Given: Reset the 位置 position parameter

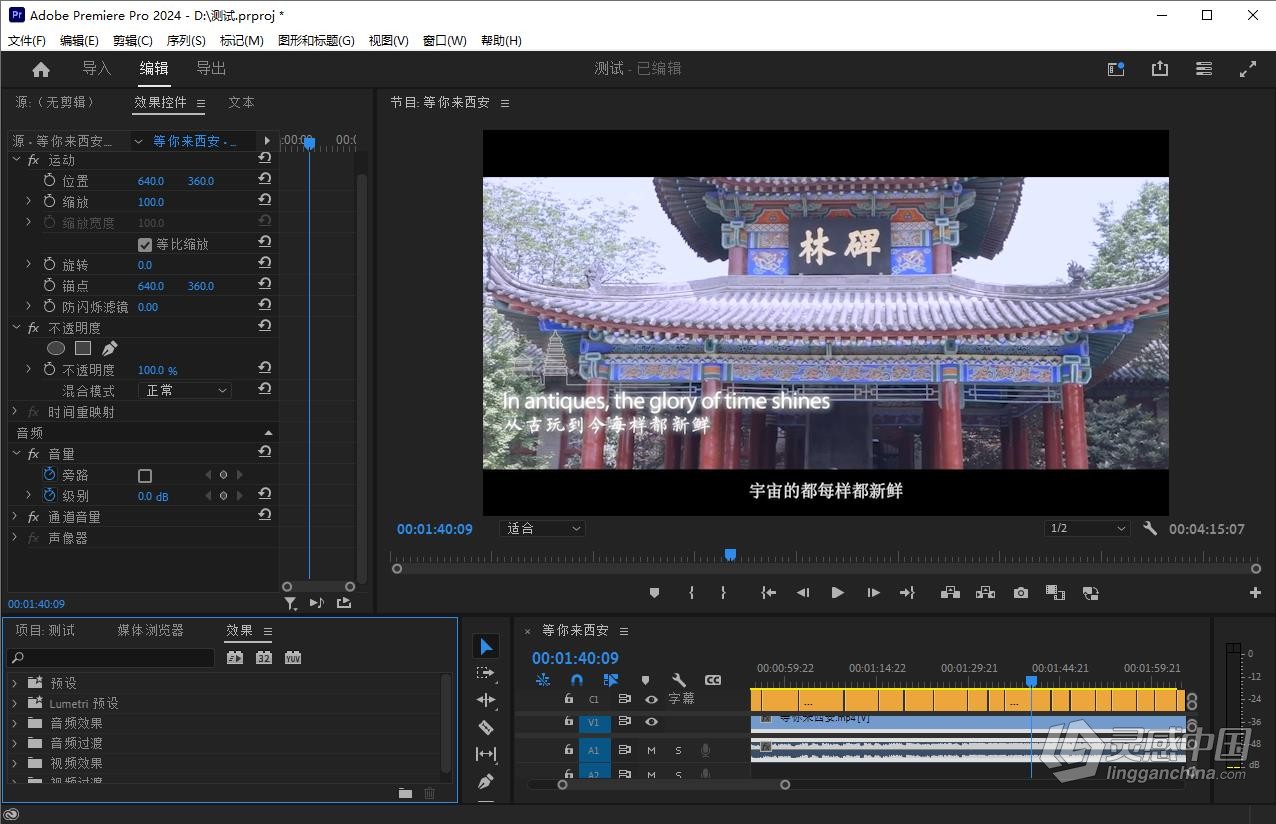Looking at the screenshot, I should pyautogui.click(x=265, y=179).
